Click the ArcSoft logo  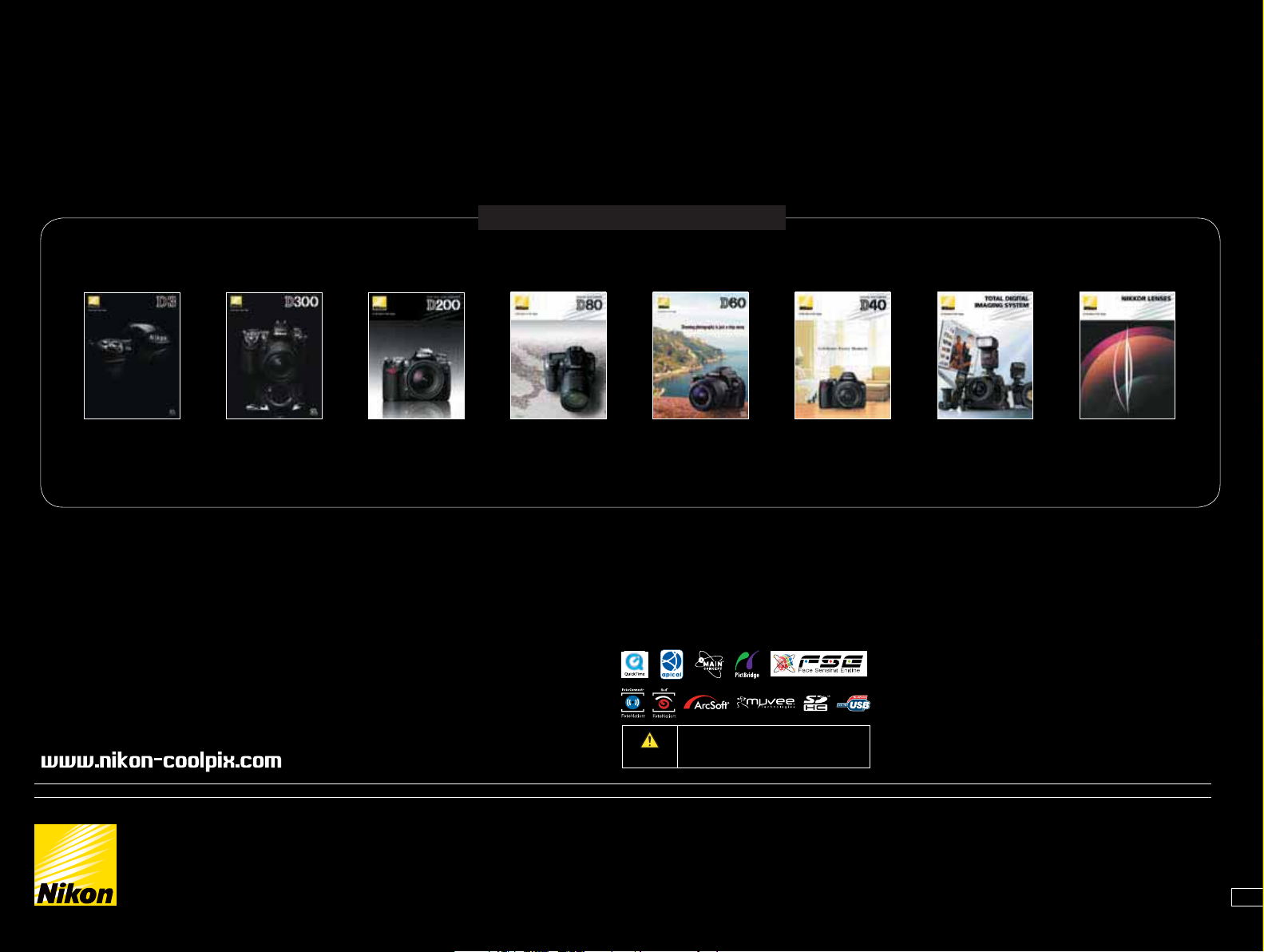coord(706,704)
